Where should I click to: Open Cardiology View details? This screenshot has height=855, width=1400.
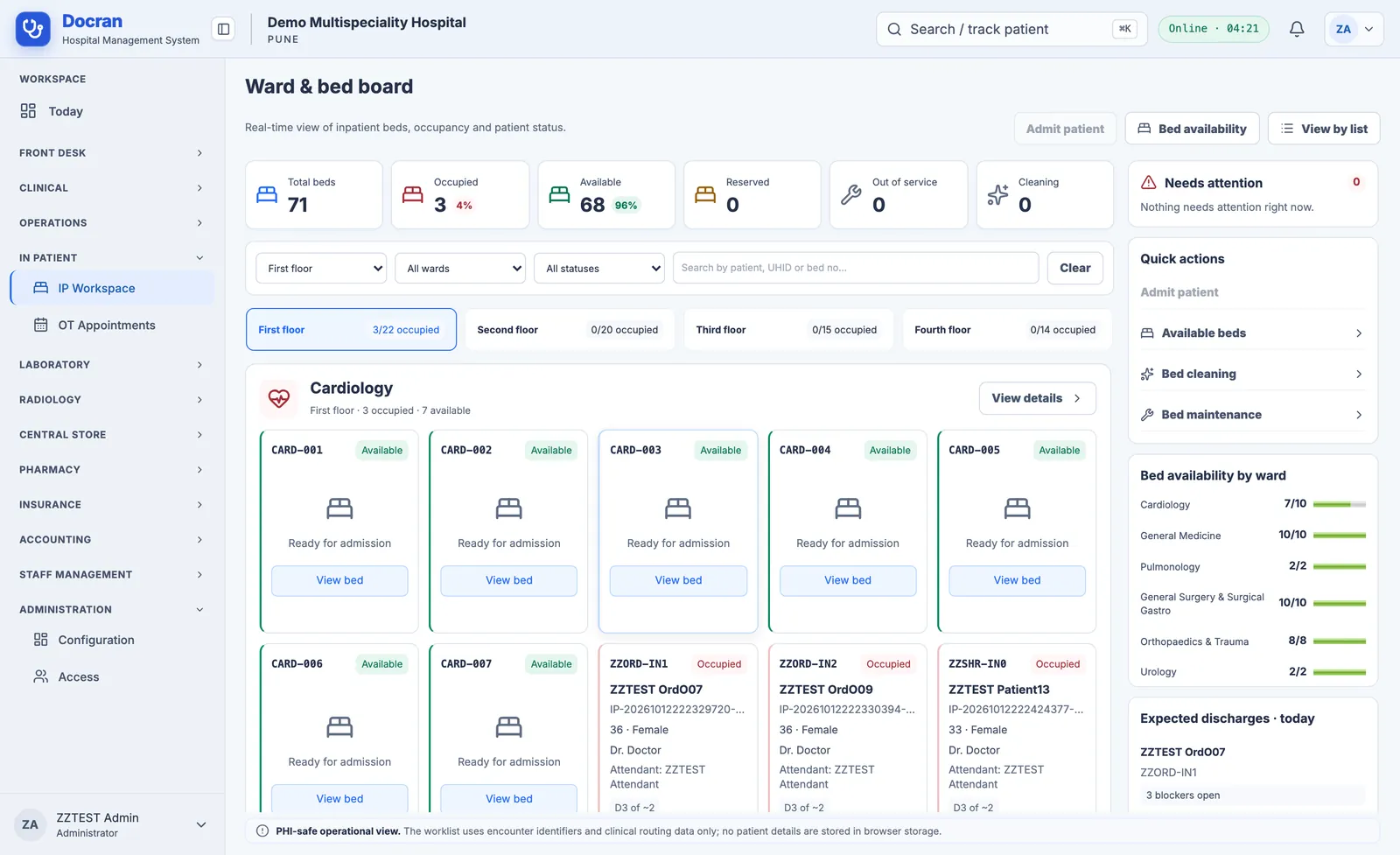(1037, 398)
